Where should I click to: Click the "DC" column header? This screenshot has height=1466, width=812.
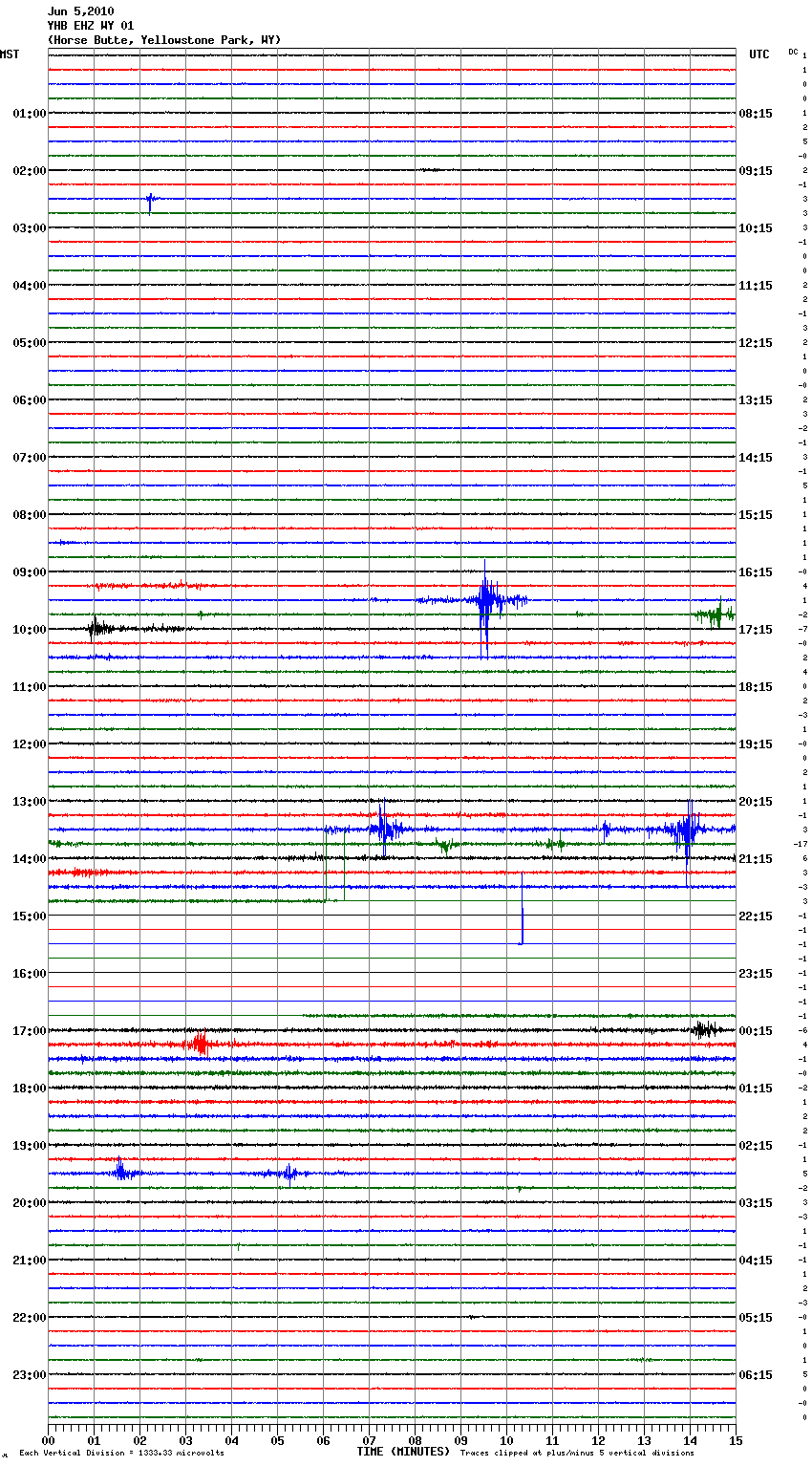pyautogui.click(x=793, y=52)
